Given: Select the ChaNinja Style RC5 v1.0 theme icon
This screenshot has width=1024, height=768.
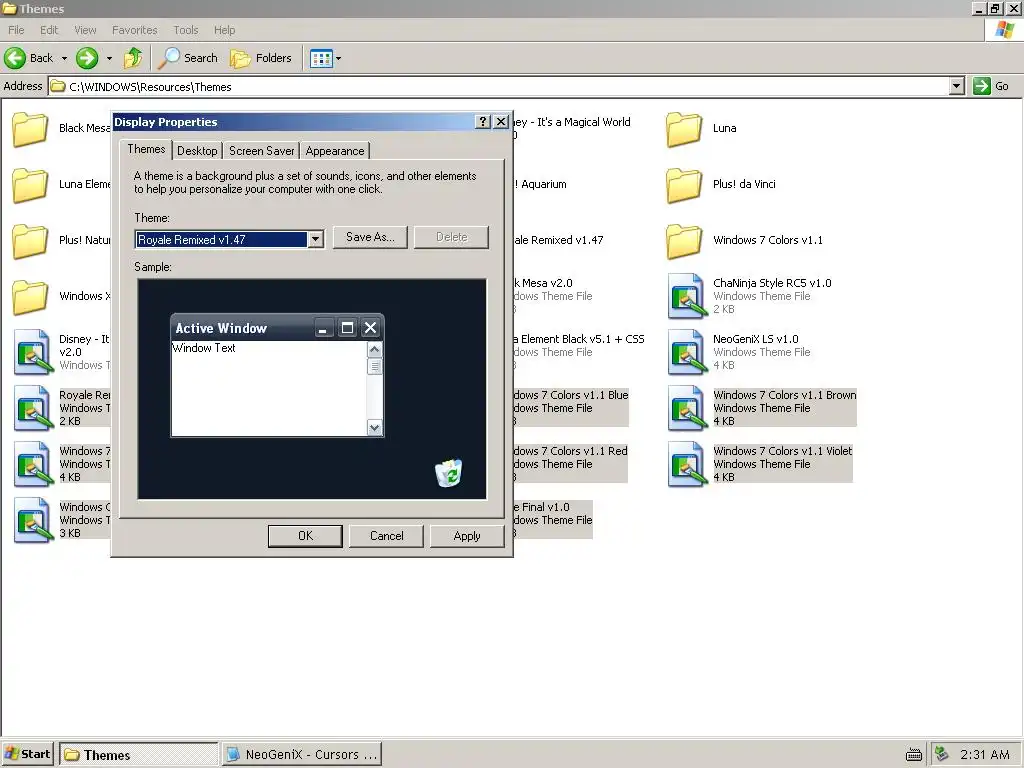Looking at the screenshot, I should (x=687, y=296).
